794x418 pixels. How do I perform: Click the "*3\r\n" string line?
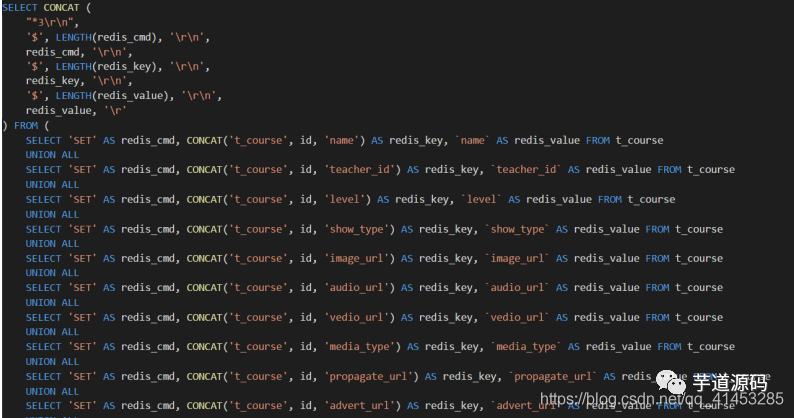(x=52, y=22)
